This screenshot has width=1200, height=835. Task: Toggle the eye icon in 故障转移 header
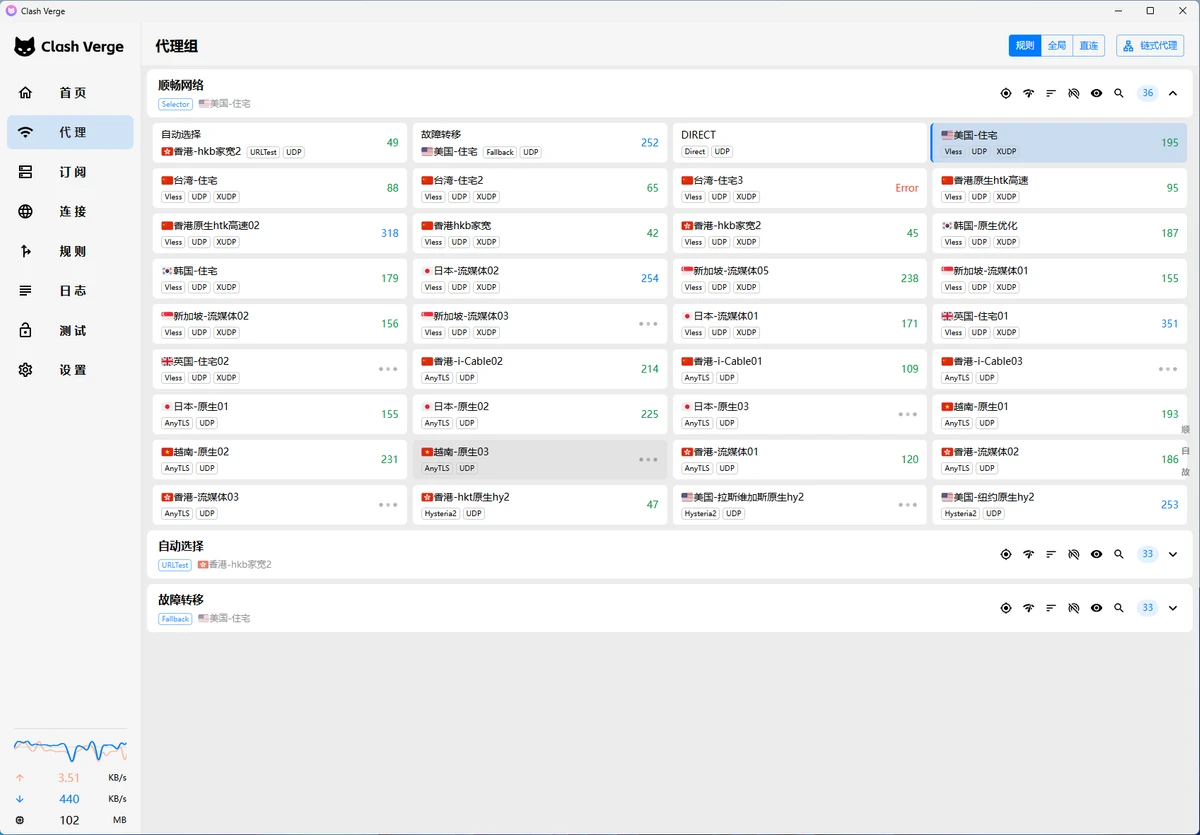(1097, 608)
